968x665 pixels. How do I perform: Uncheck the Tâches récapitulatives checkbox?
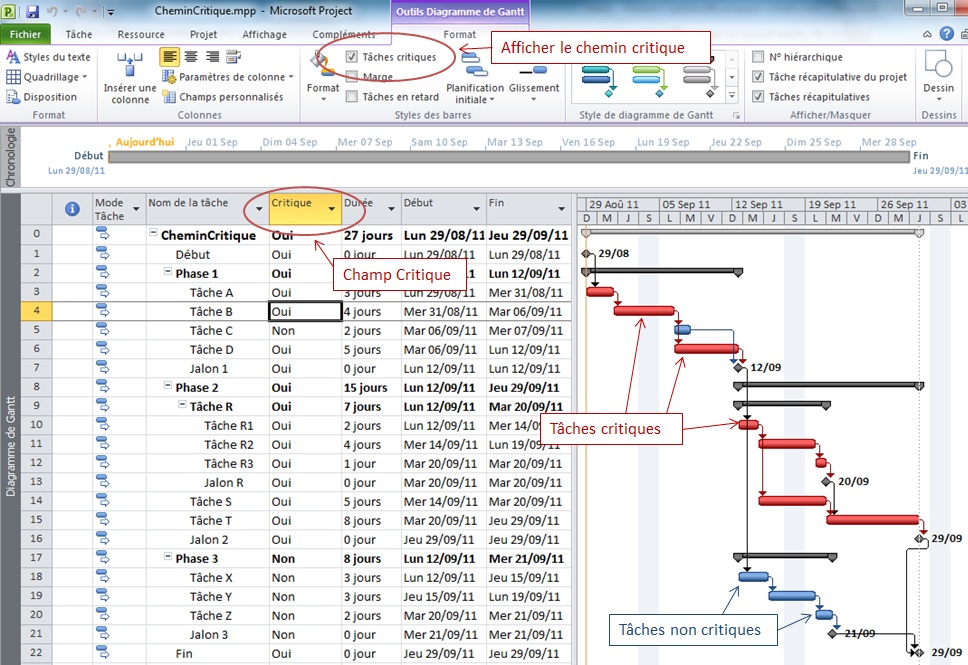[x=758, y=97]
